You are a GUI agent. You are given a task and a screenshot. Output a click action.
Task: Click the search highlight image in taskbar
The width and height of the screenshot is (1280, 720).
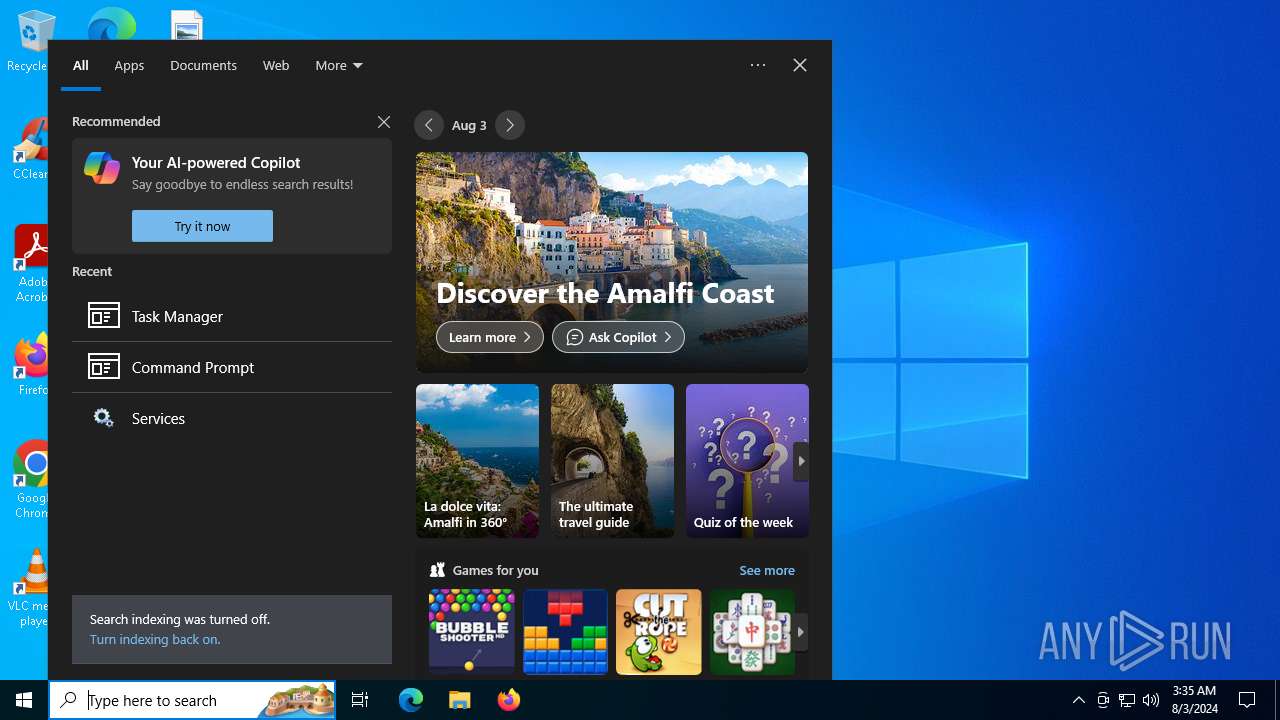click(x=297, y=700)
